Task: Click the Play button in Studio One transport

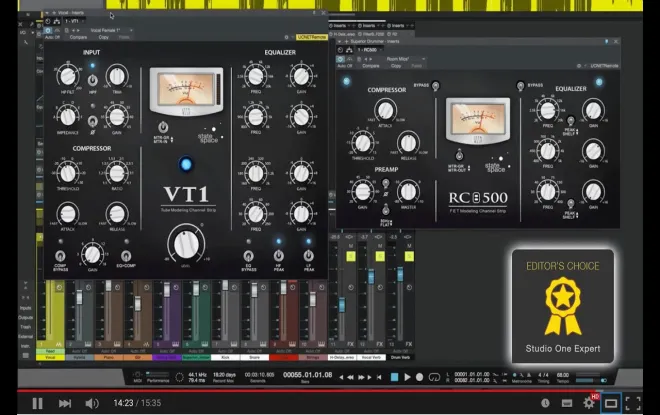Action: pyautogui.click(x=407, y=377)
